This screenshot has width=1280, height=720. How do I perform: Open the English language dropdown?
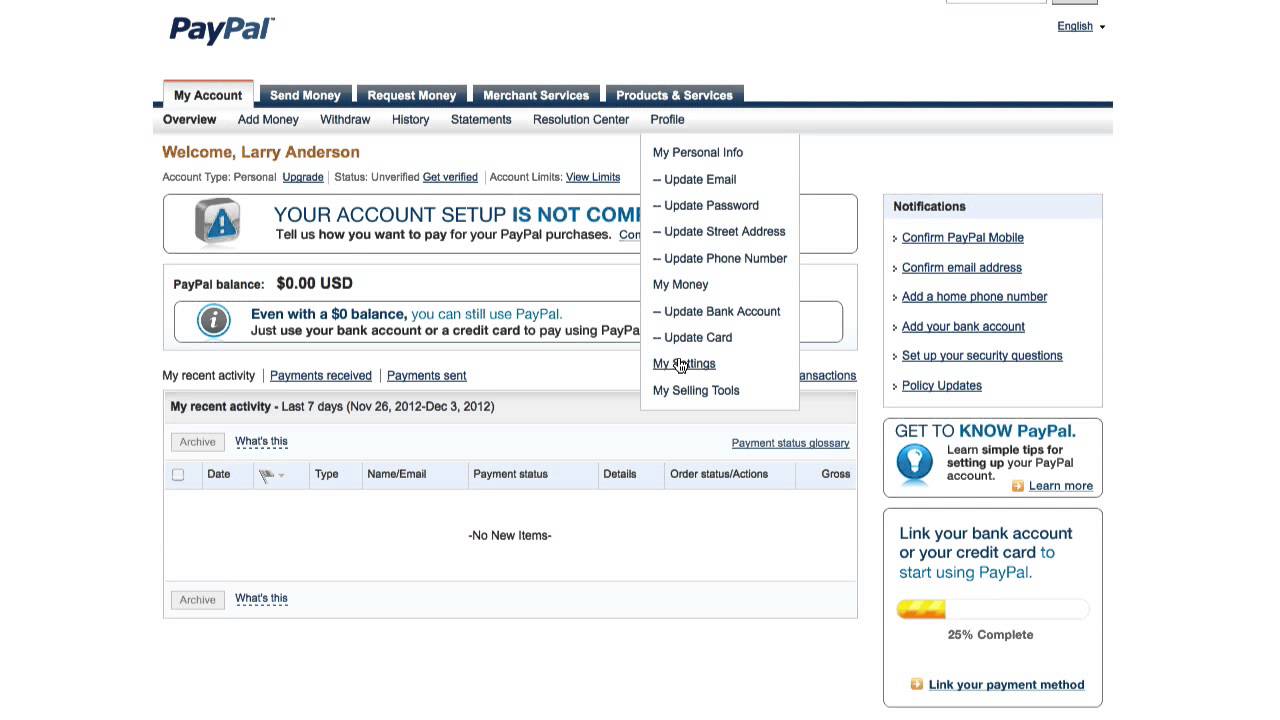1081,26
